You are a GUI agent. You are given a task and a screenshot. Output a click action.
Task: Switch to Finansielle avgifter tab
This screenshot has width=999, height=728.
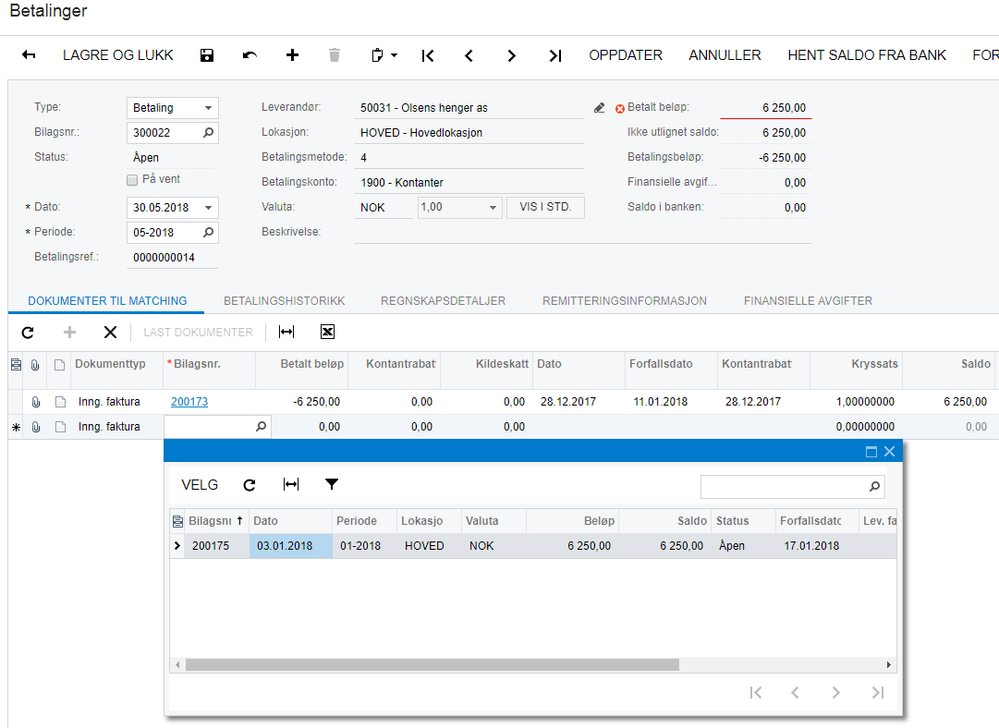tap(808, 301)
